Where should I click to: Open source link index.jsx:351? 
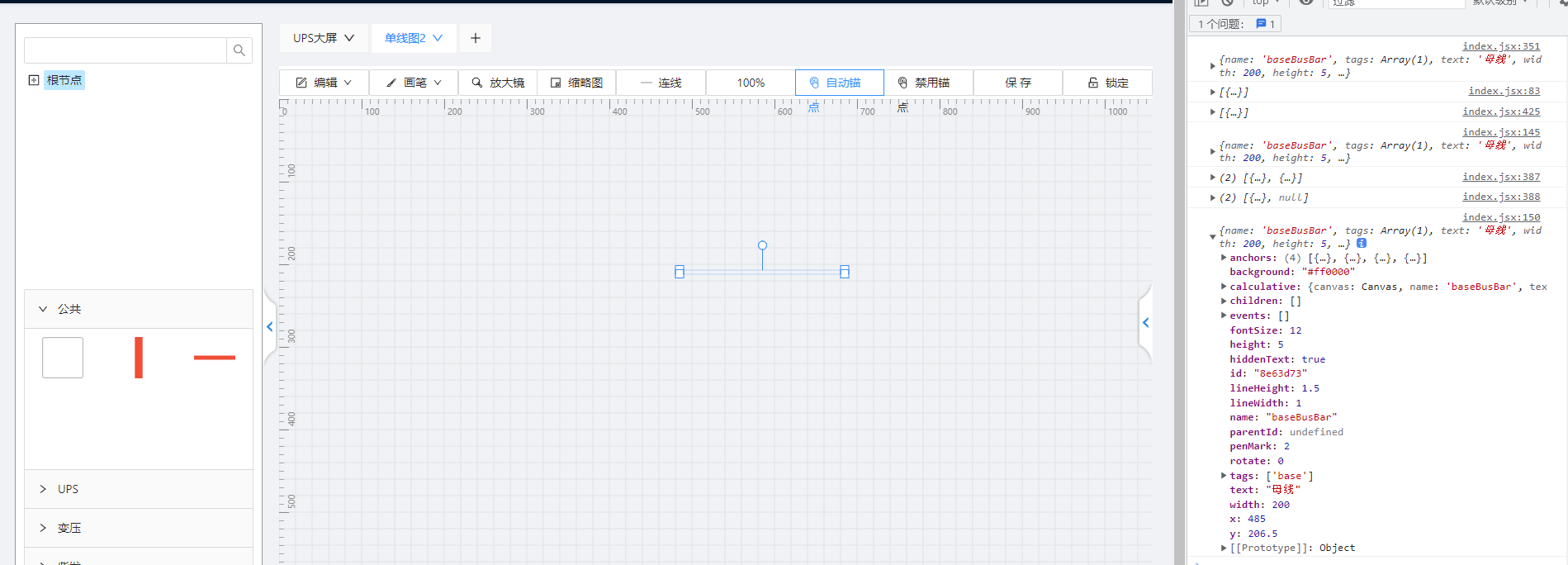point(1501,46)
